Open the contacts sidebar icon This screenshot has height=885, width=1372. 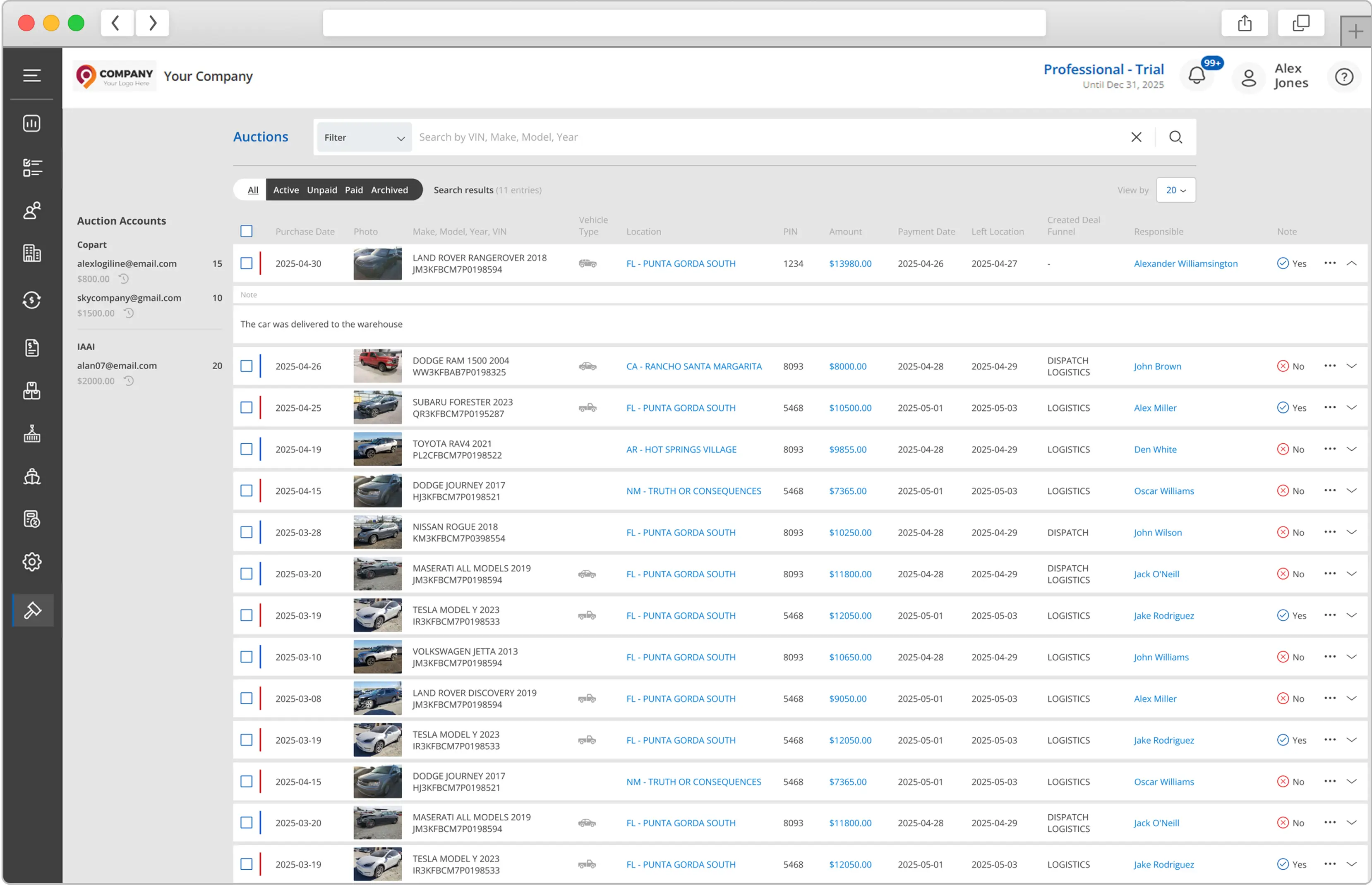(x=31, y=210)
